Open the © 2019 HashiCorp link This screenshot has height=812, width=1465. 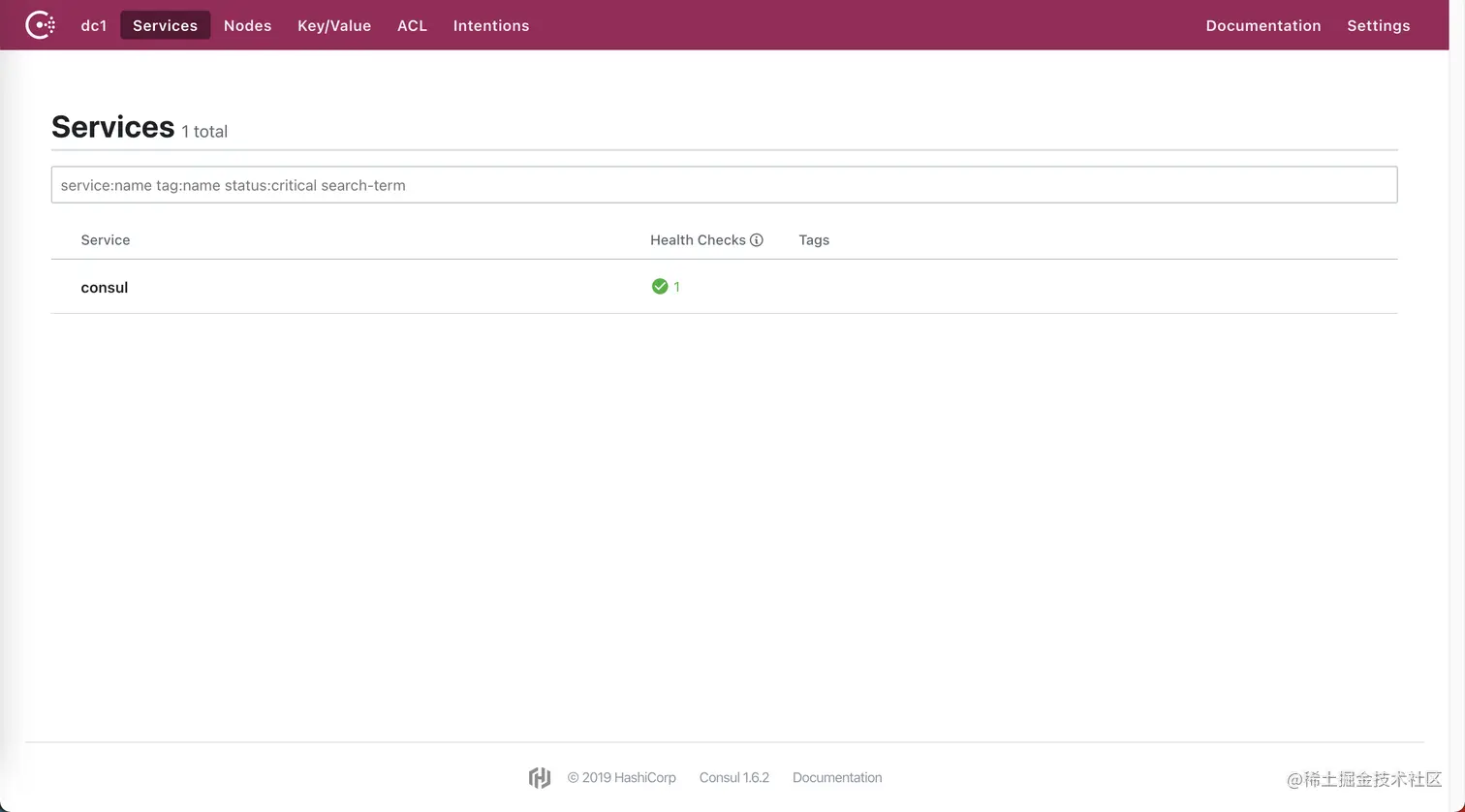click(622, 777)
